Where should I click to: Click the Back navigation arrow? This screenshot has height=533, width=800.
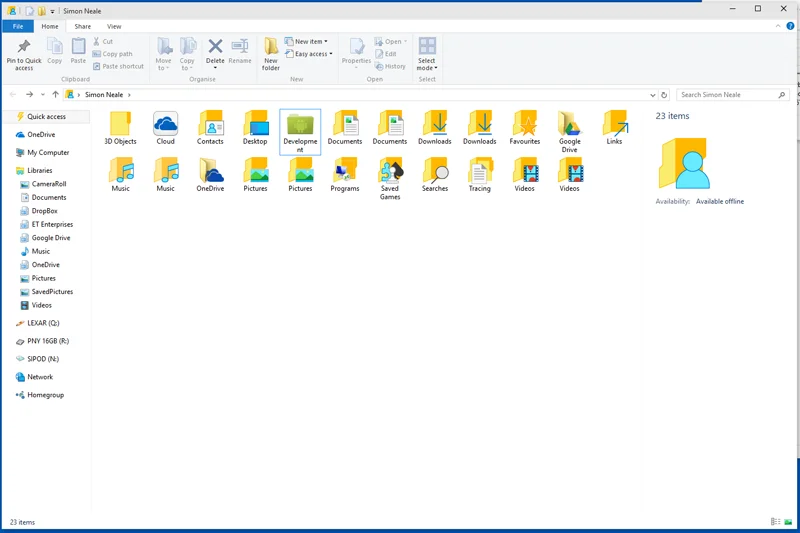13,94
